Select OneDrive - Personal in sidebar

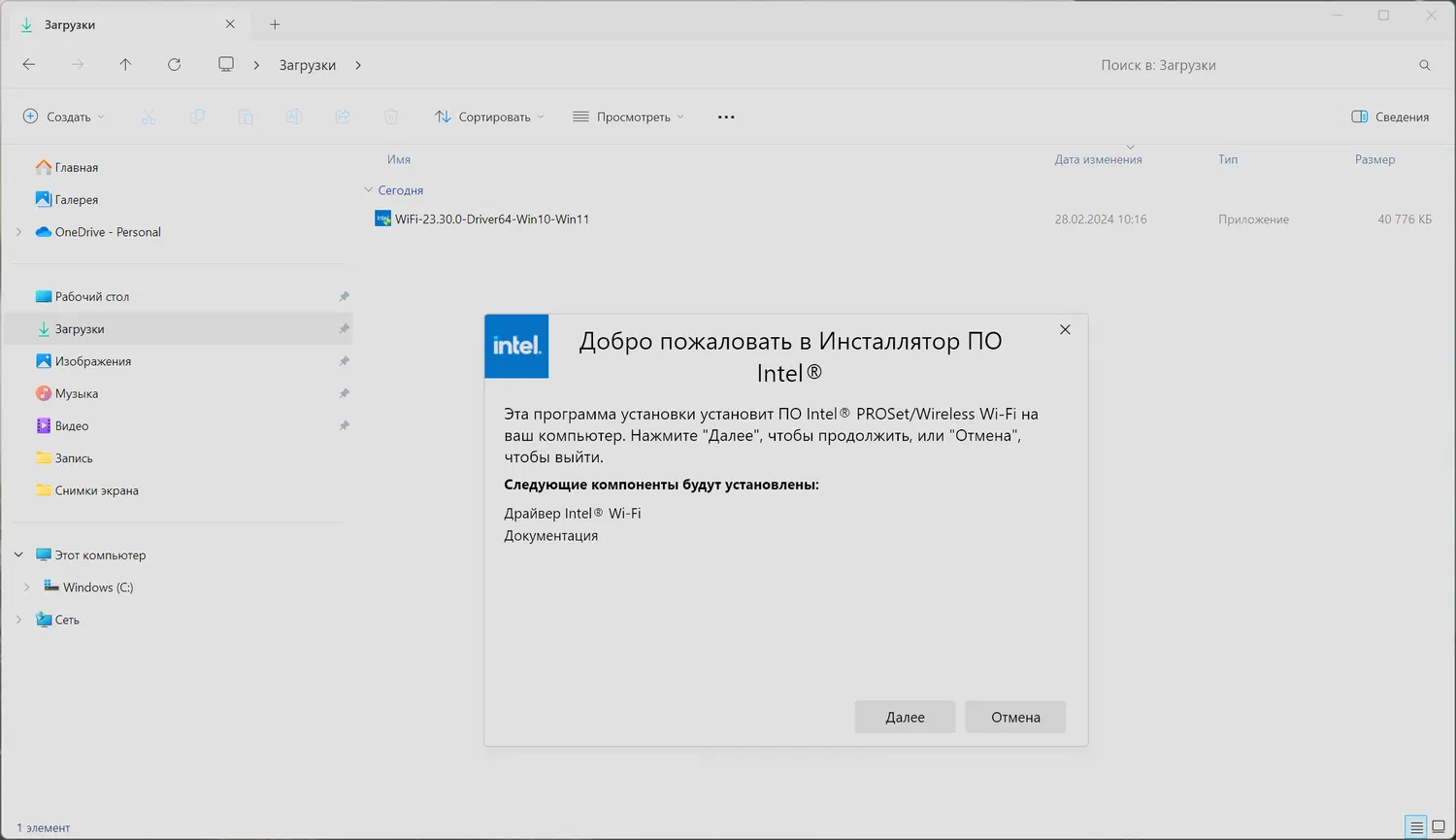click(108, 232)
